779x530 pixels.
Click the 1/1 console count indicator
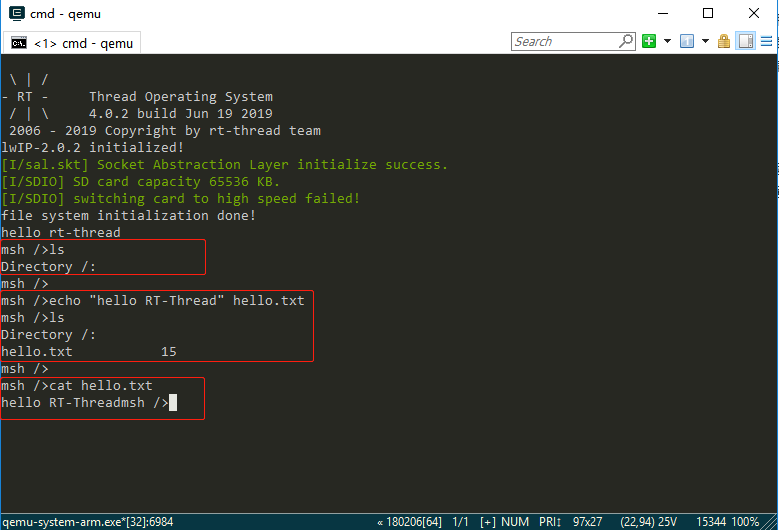(461, 522)
